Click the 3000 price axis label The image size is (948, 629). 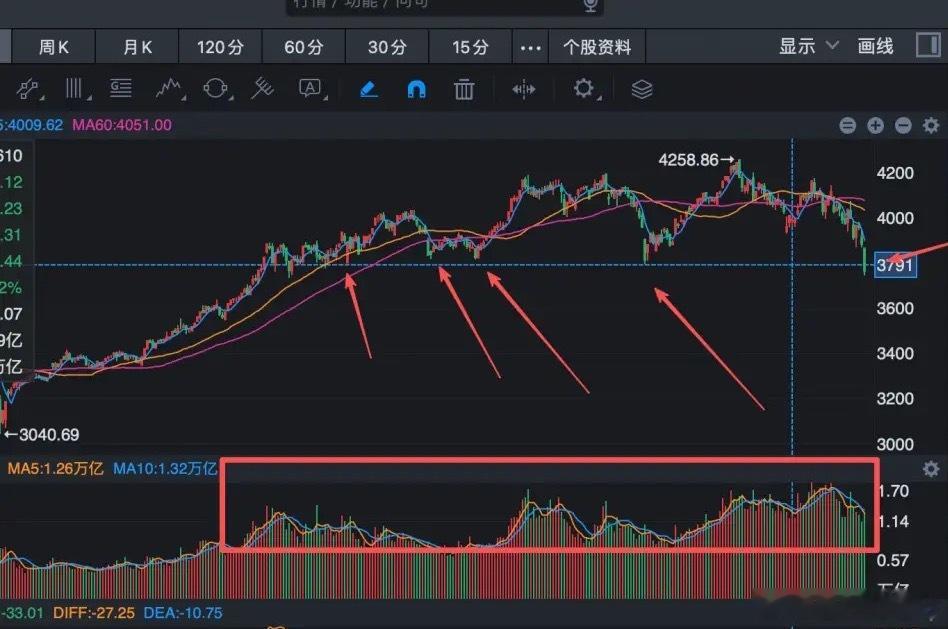point(895,445)
